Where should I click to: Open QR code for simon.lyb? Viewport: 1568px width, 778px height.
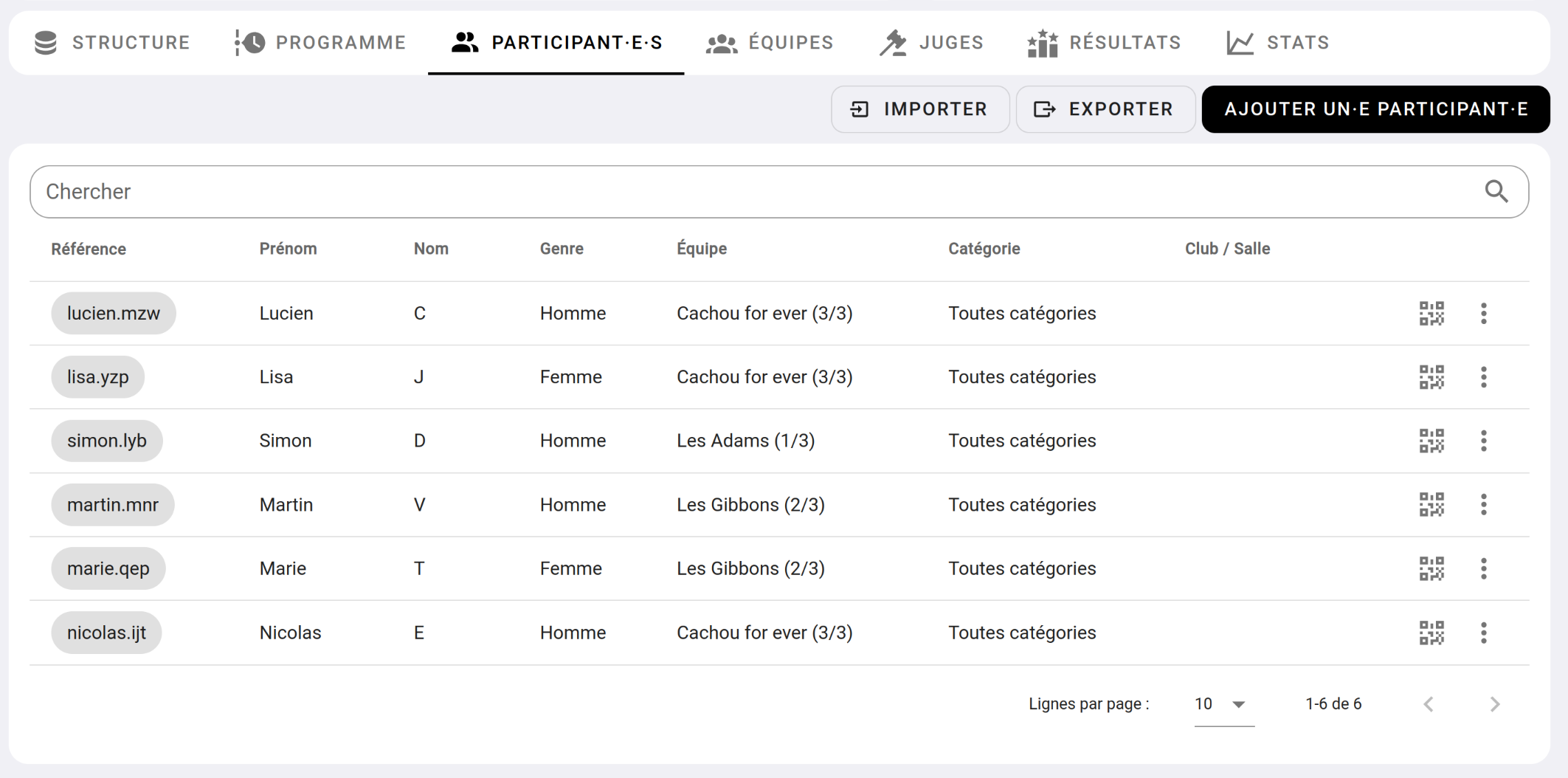click(x=1431, y=441)
